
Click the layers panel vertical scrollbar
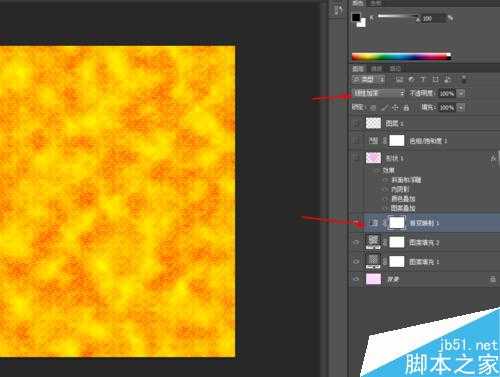(498, 157)
